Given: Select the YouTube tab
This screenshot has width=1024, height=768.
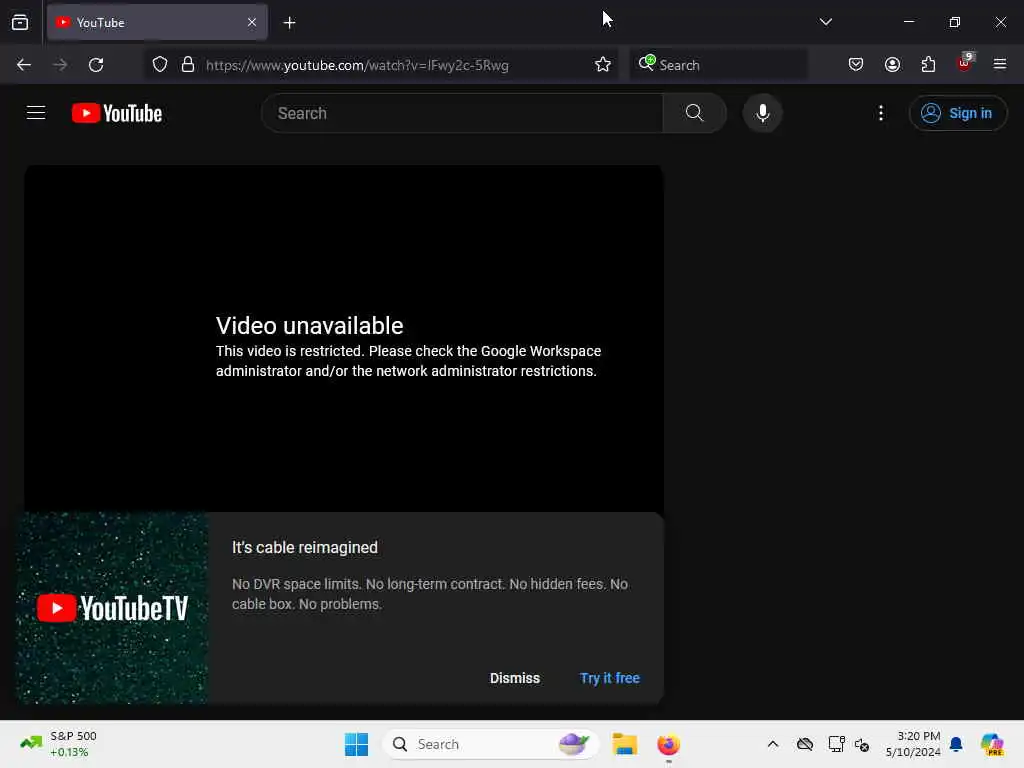Looking at the screenshot, I should click(x=157, y=22).
